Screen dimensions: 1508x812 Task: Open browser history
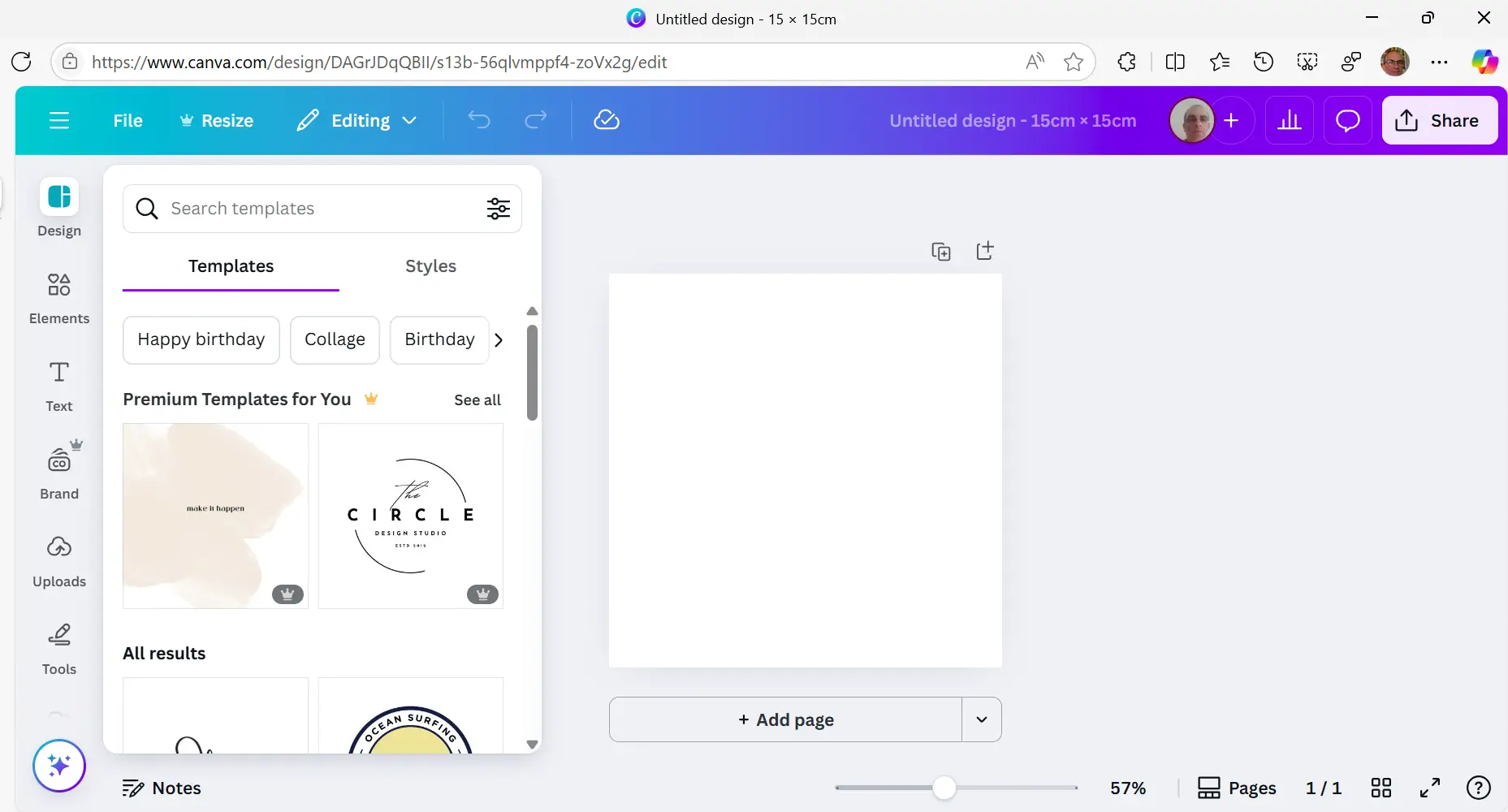pos(1264,62)
